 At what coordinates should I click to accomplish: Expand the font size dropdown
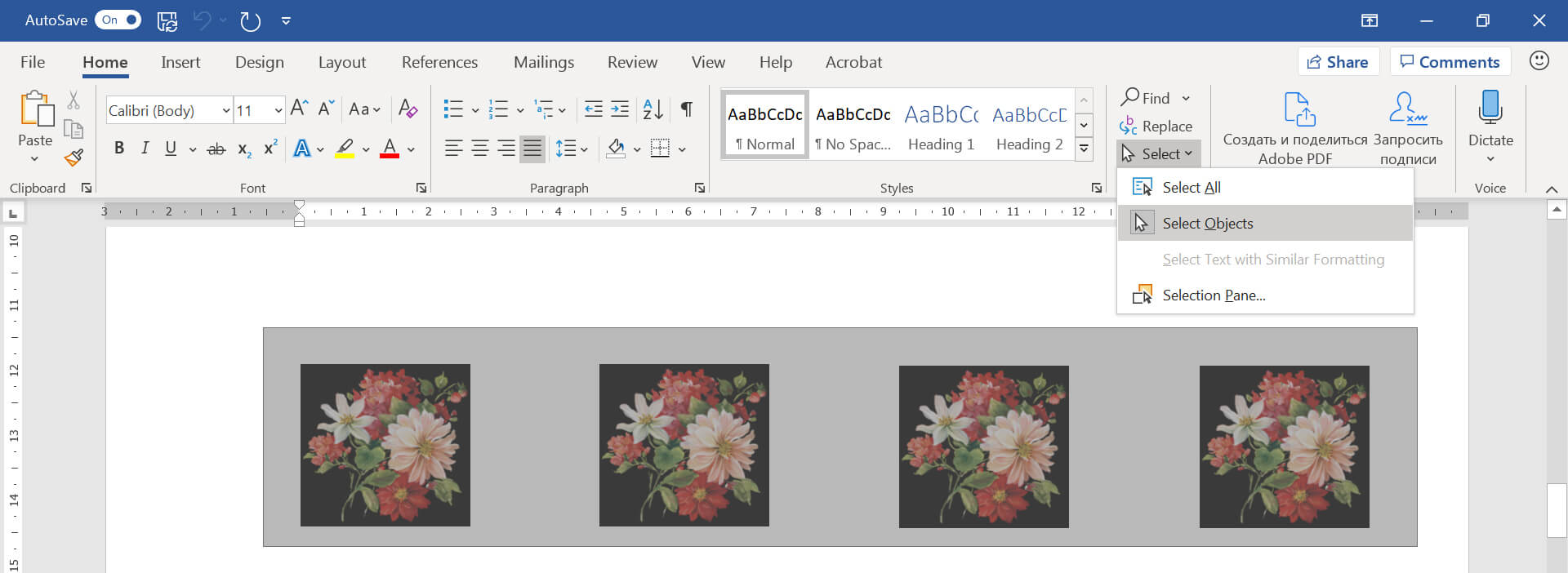click(x=278, y=110)
